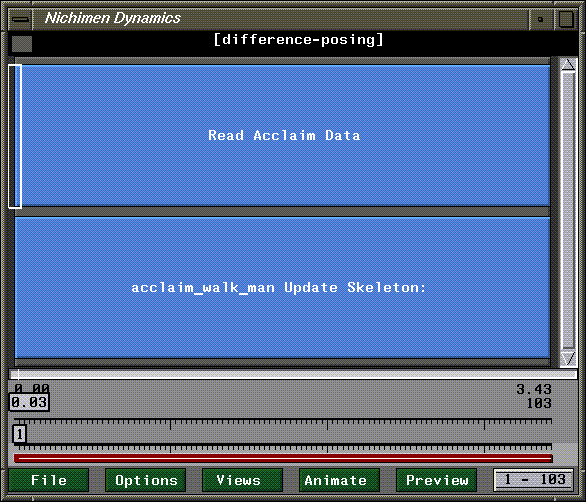Click the frame 1 timeline marker
Screen dimensions: 586x502
click(x=19, y=434)
